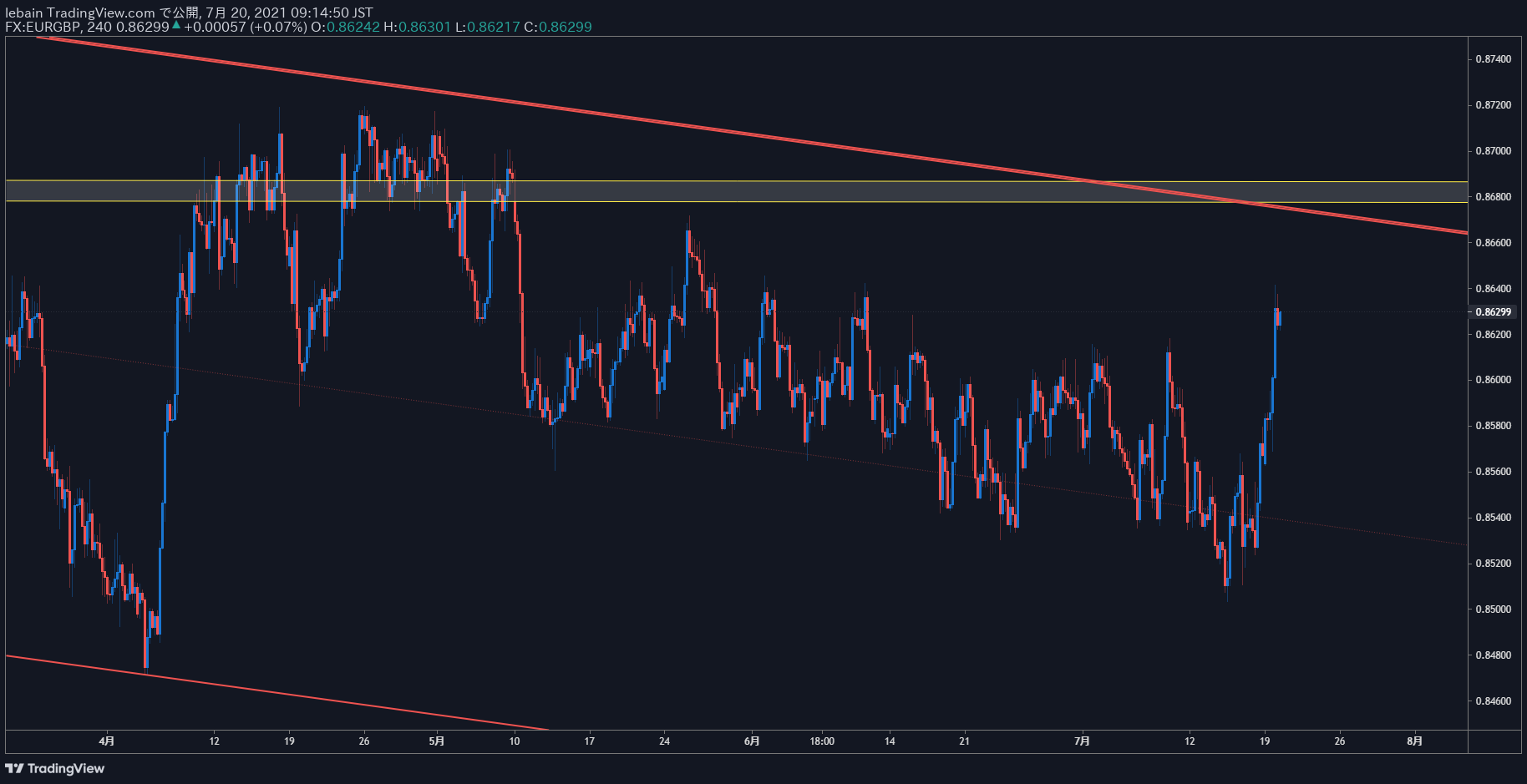
Task: Click the 26 date label before 5月
Action: click(x=364, y=741)
